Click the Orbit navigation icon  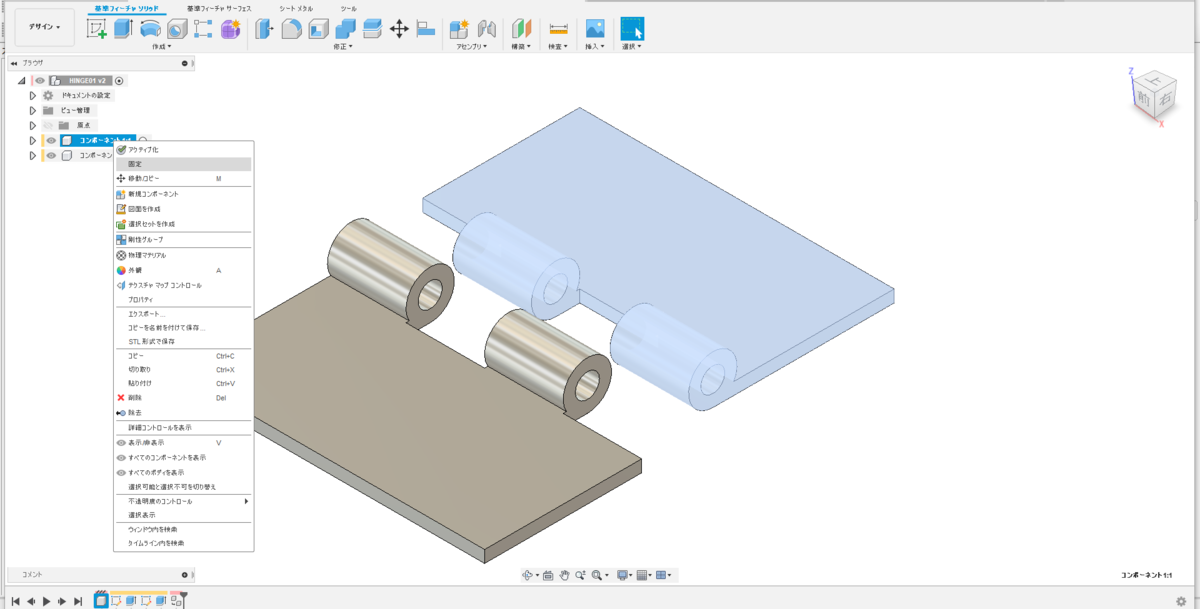click(x=528, y=575)
